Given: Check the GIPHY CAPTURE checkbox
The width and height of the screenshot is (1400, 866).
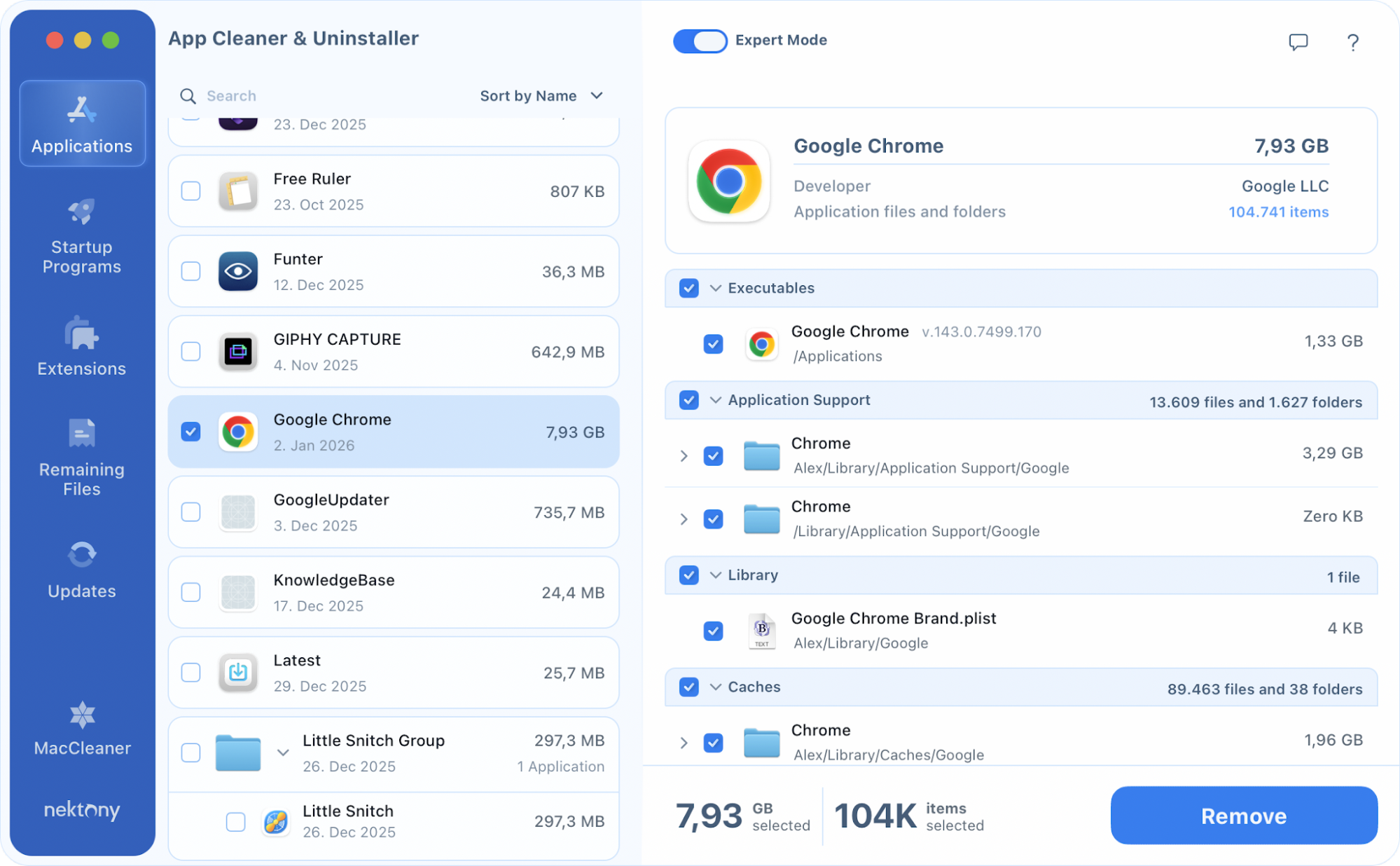Looking at the screenshot, I should [x=190, y=351].
